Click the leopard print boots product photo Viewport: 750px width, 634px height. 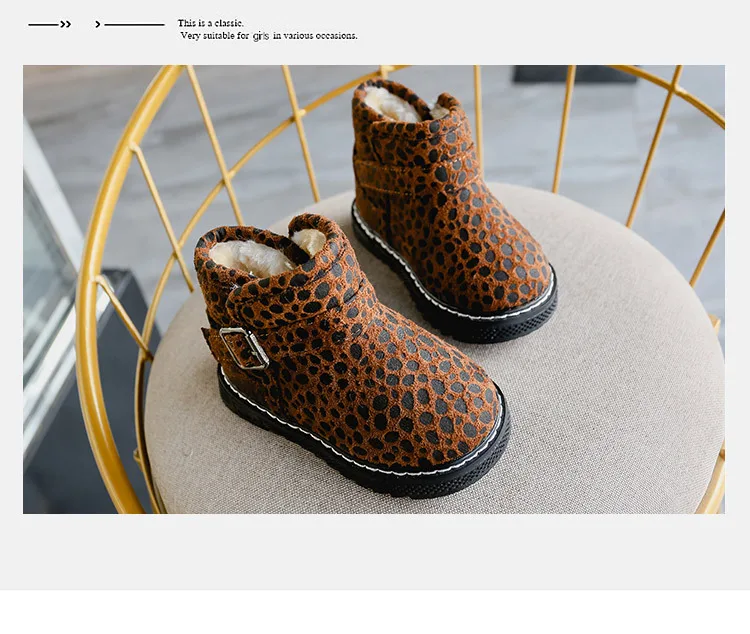coord(374,289)
